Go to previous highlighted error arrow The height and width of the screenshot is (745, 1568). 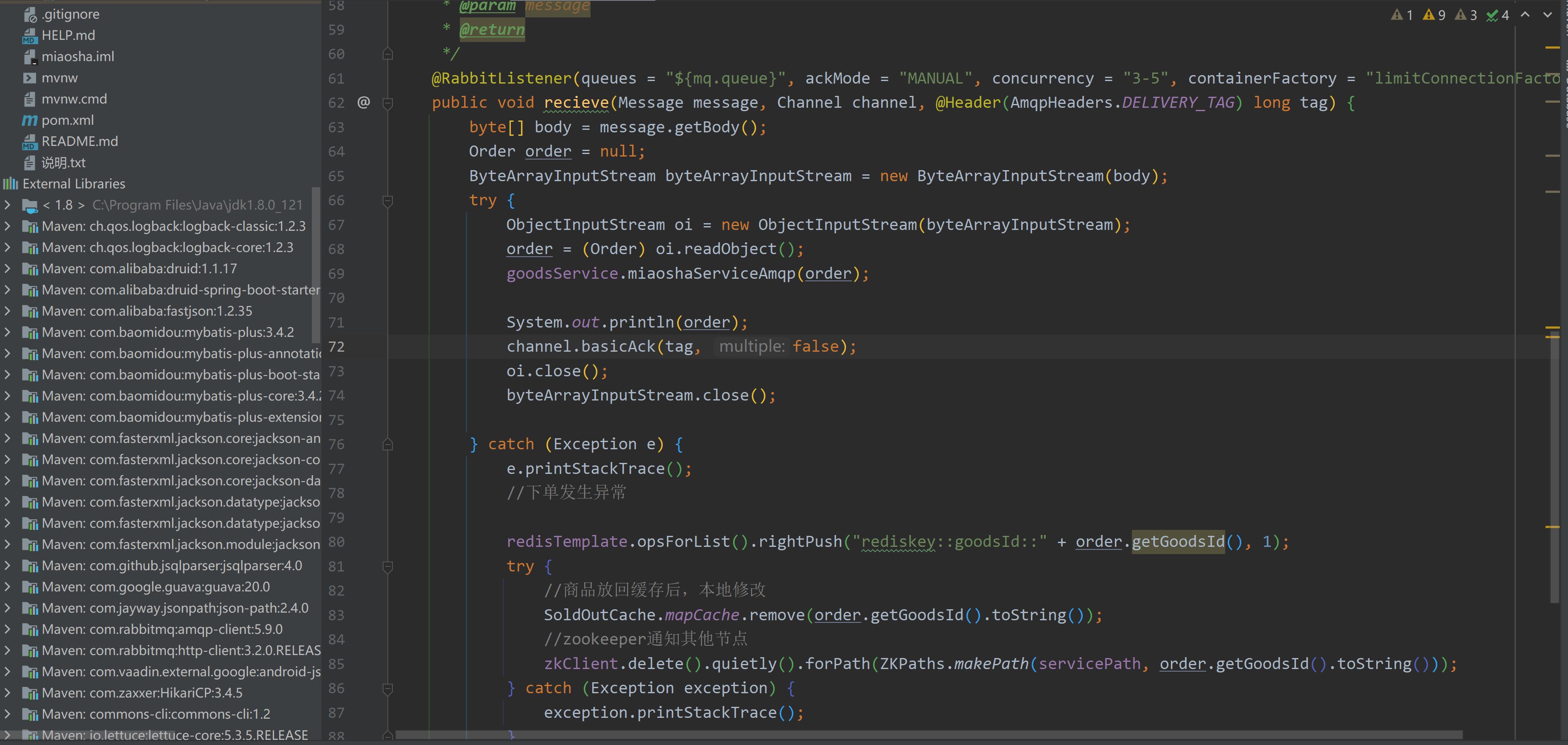[1526, 14]
